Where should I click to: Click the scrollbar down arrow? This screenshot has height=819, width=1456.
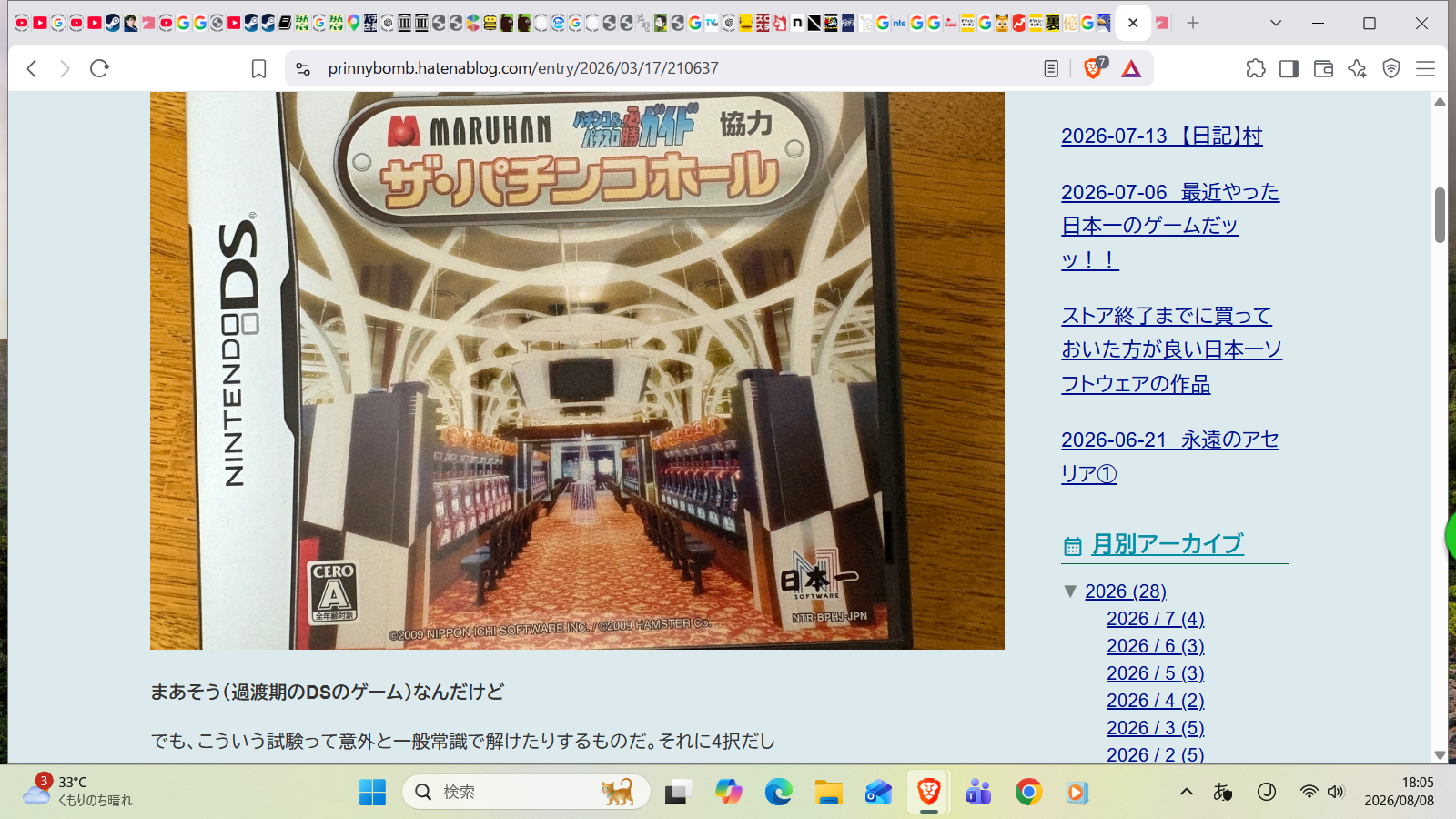[x=1440, y=755]
